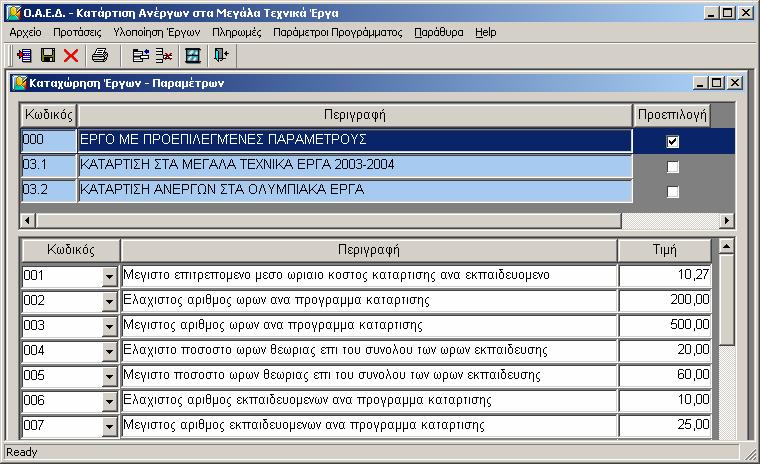Click the red X delete icon
This screenshot has width=760, height=464.
tap(71, 55)
